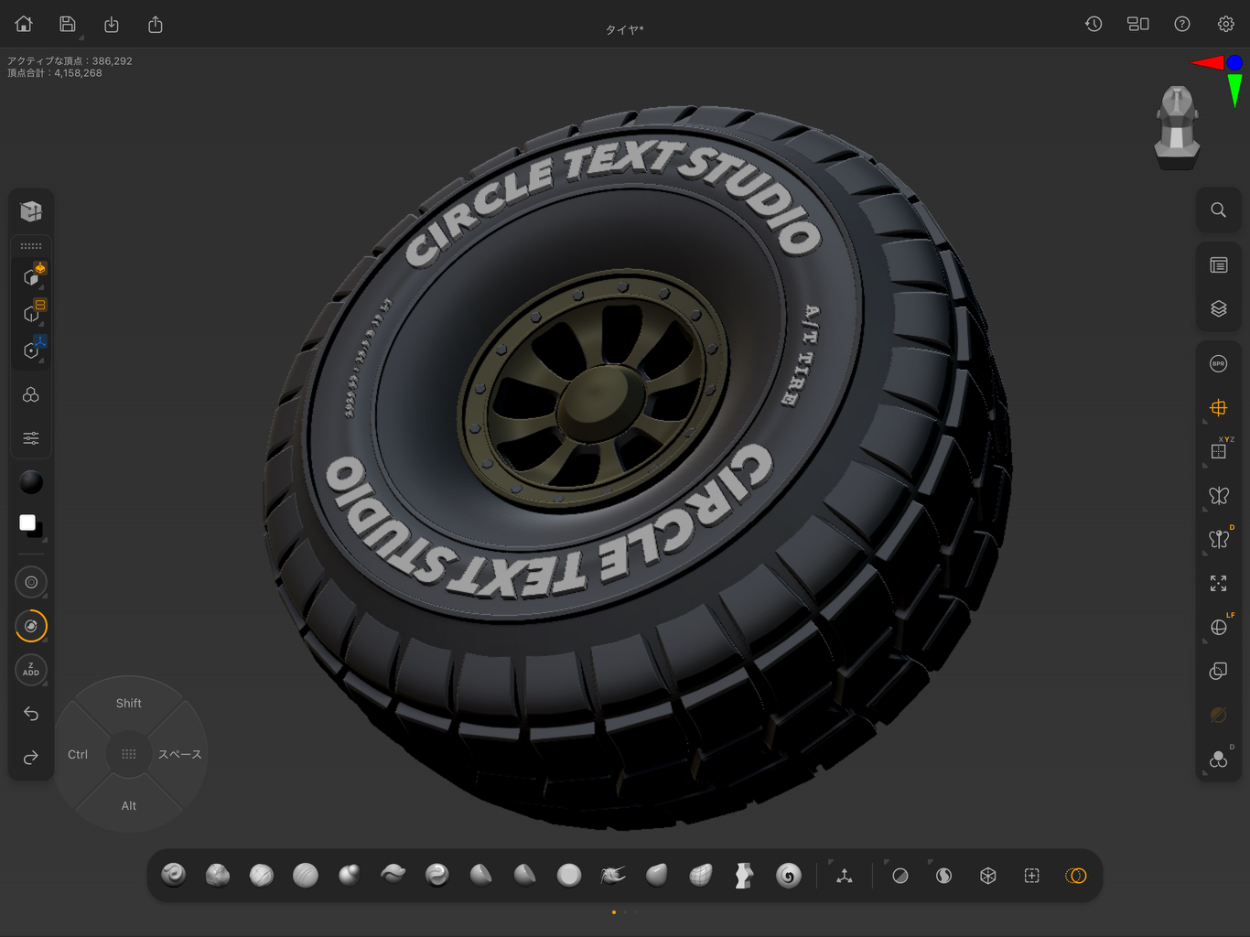The image size is (1250, 937).
Task: Open the undo history clock icon
Action: (1093, 24)
